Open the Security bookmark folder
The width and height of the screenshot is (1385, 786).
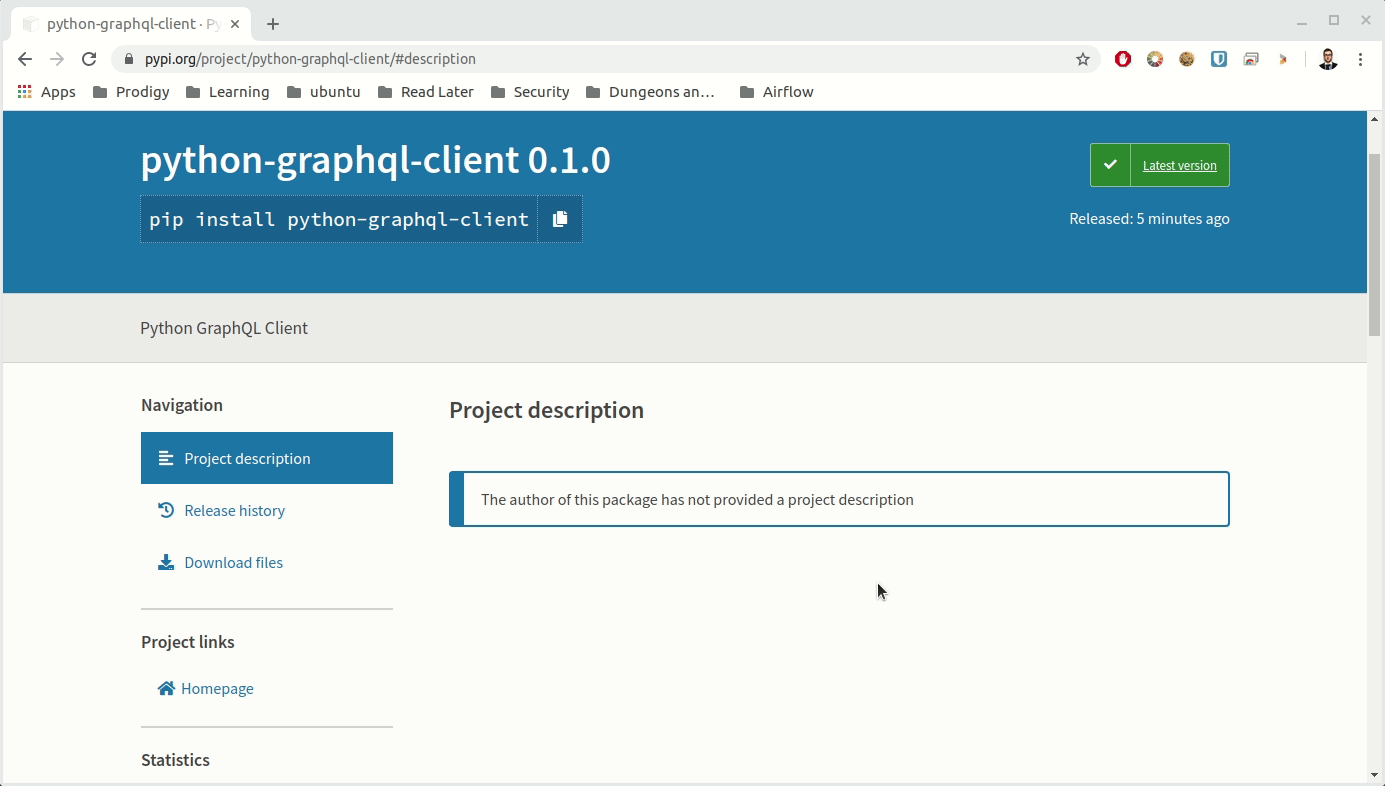point(530,92)
